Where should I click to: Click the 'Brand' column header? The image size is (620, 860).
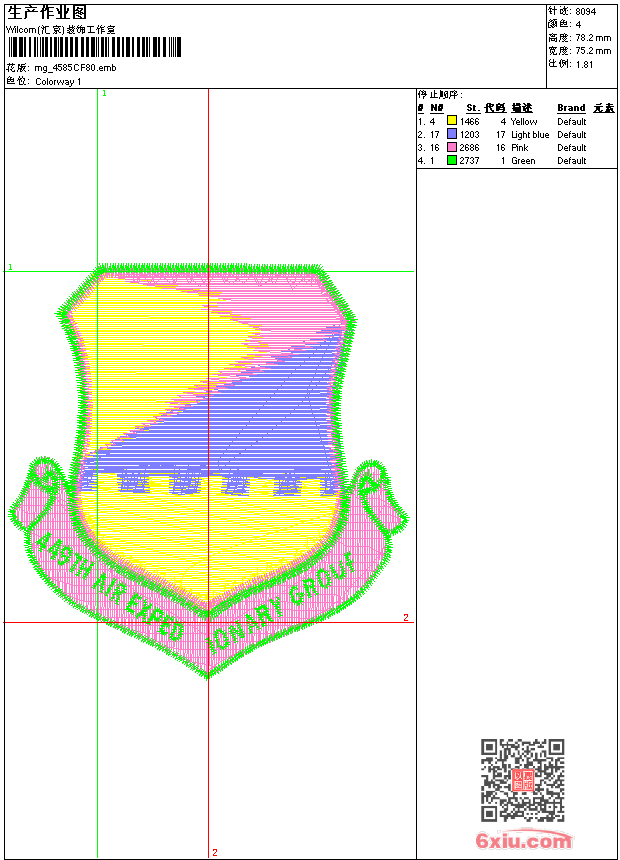571,108
